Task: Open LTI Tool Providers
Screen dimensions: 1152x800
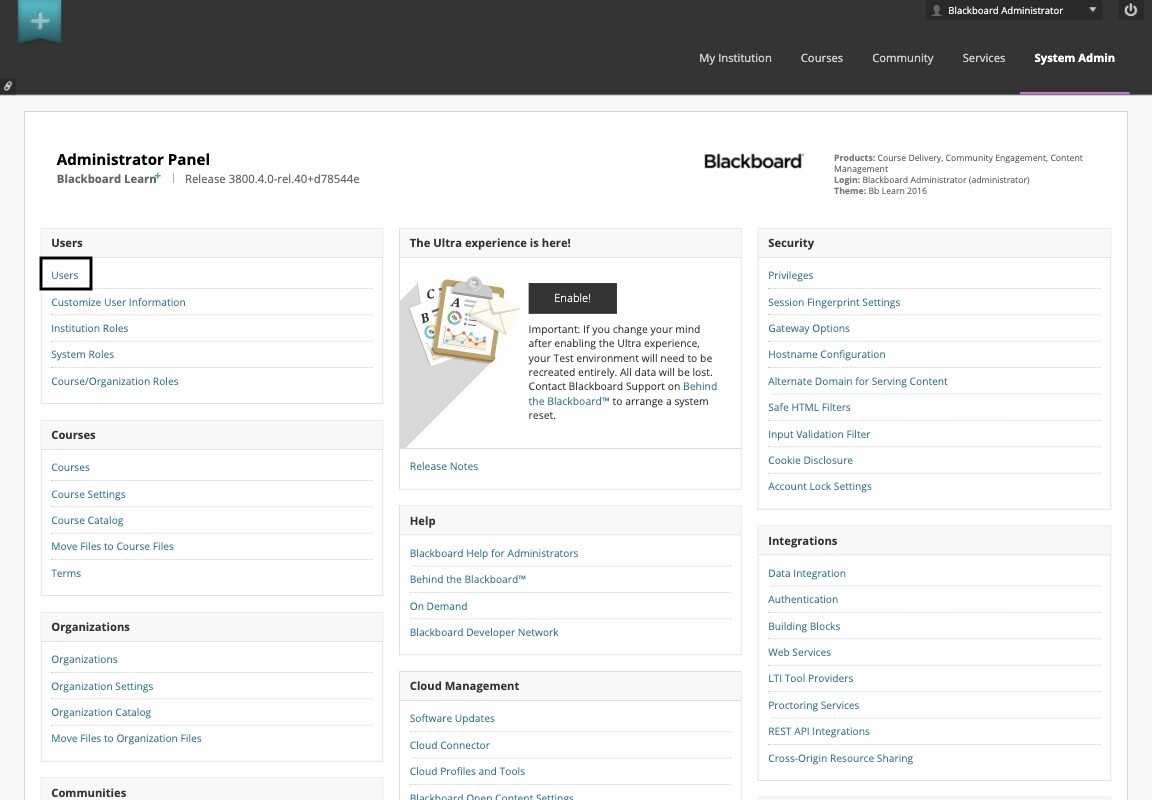Action: point(810,678)
